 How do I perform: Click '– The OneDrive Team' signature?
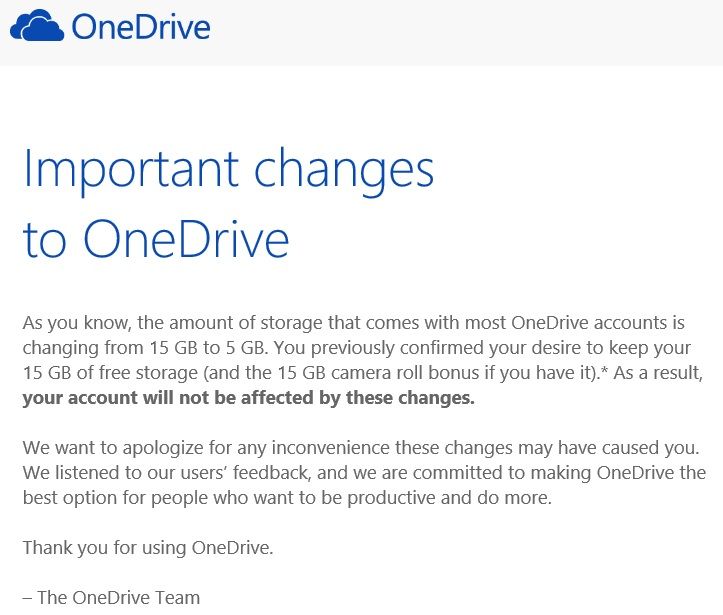pyautogui.click(x=111, y=597)
